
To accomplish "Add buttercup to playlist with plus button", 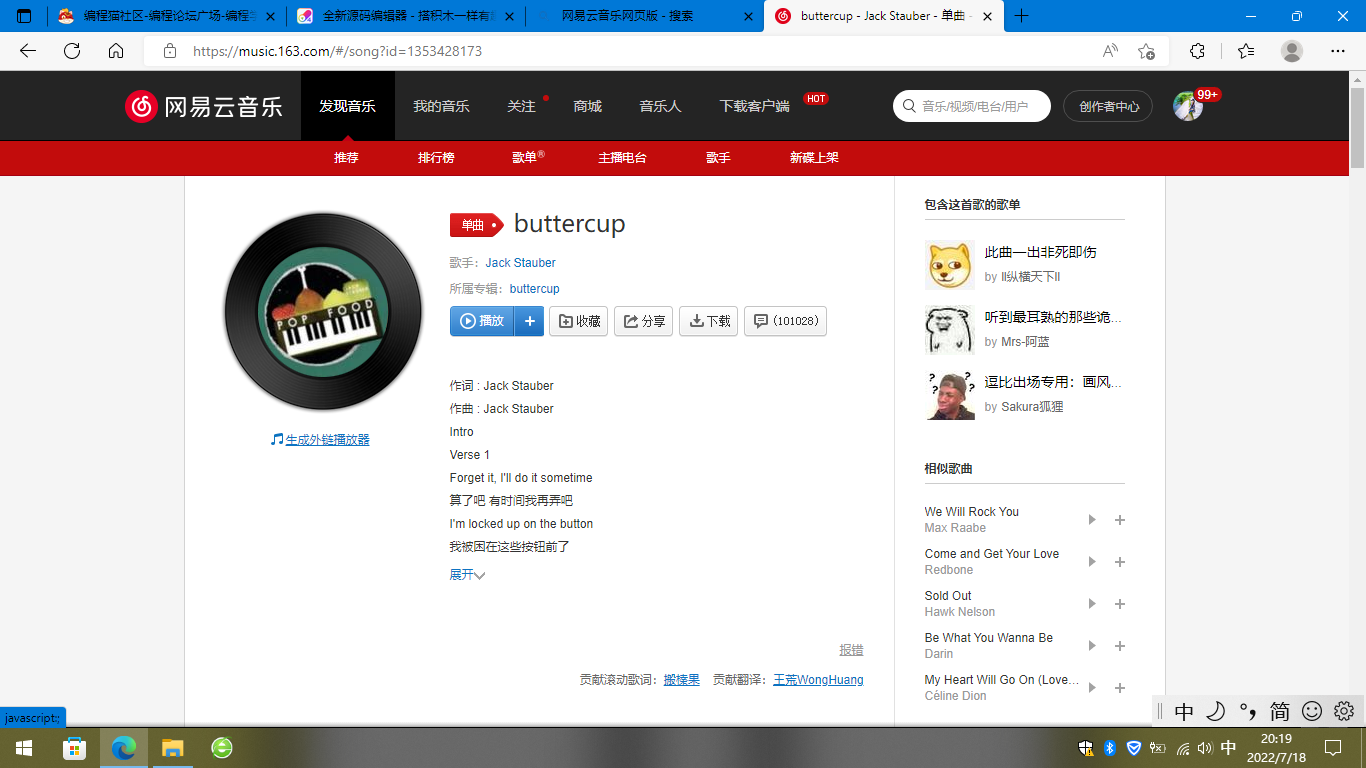I will point(529,321).
